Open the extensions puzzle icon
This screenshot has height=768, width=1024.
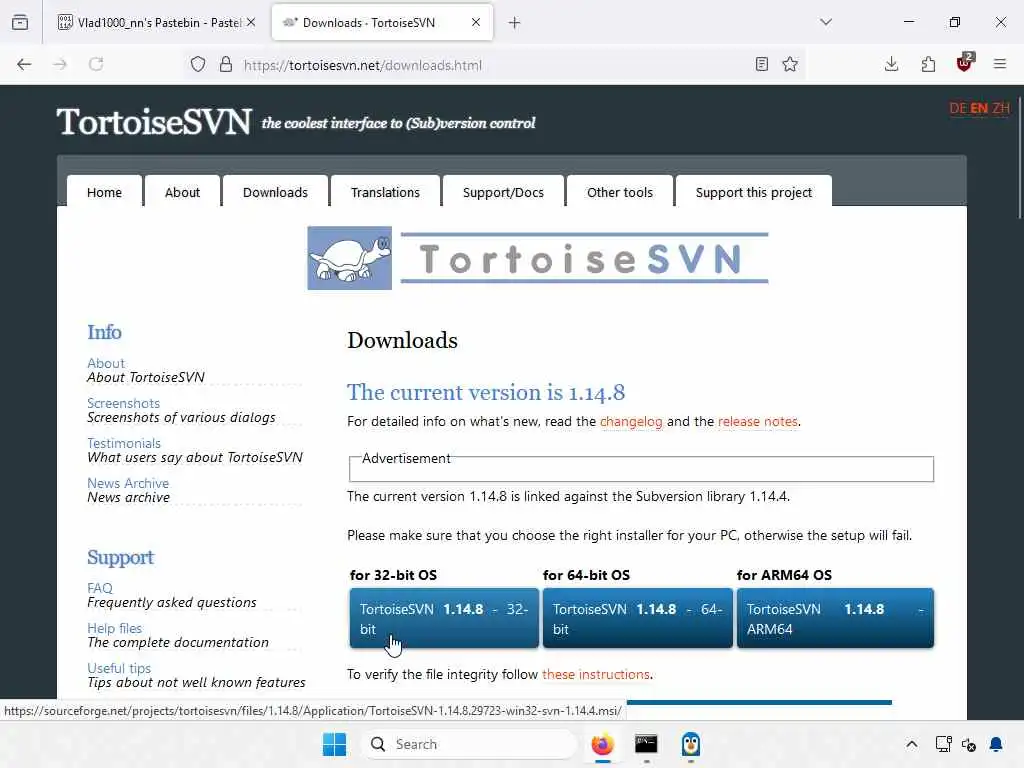tap(928, 64)
